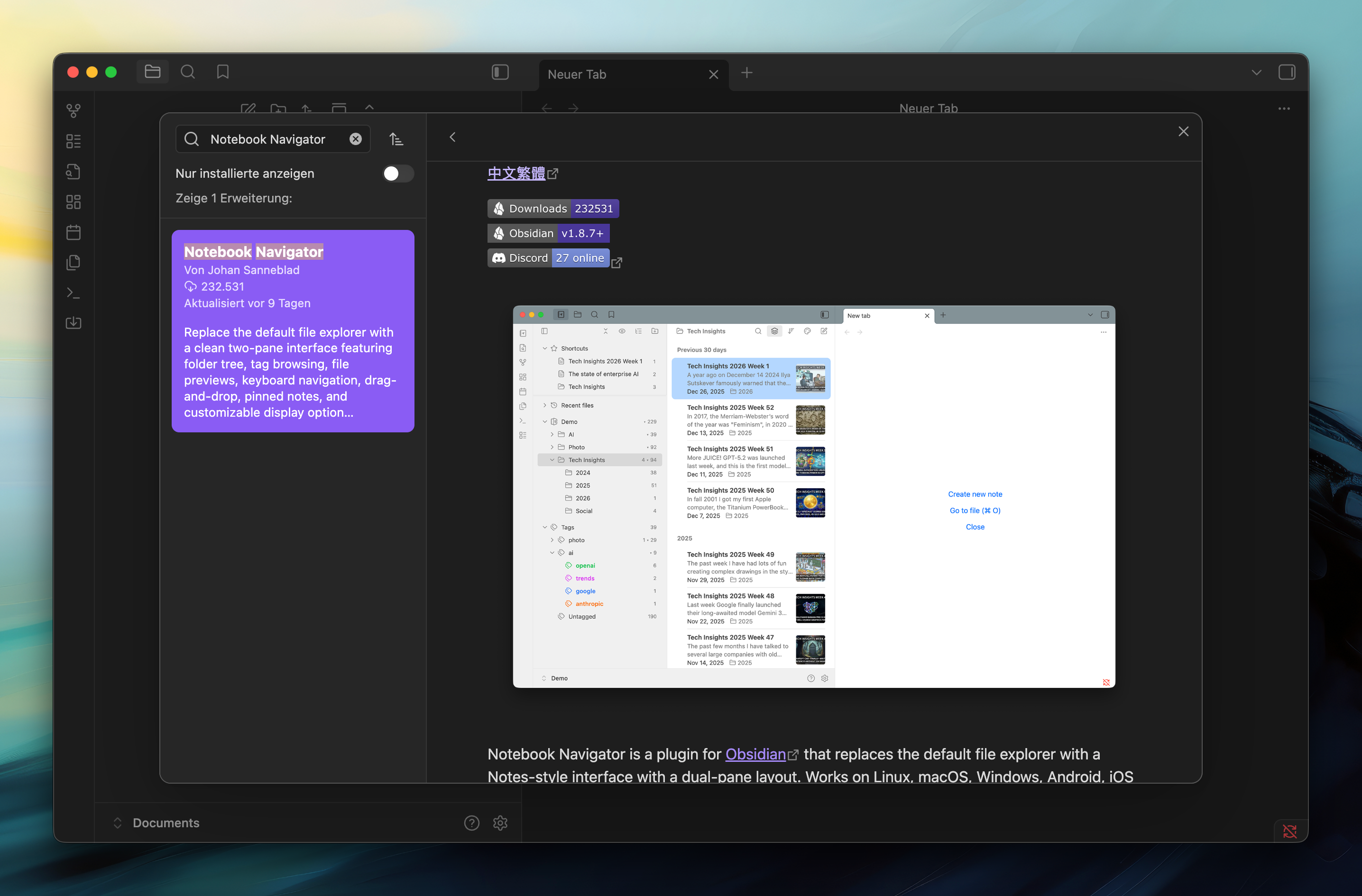The height and width of the screenshot is (896, 1362).
Task: Click the files folder icon in top toolbar
Action: [152, 72]
